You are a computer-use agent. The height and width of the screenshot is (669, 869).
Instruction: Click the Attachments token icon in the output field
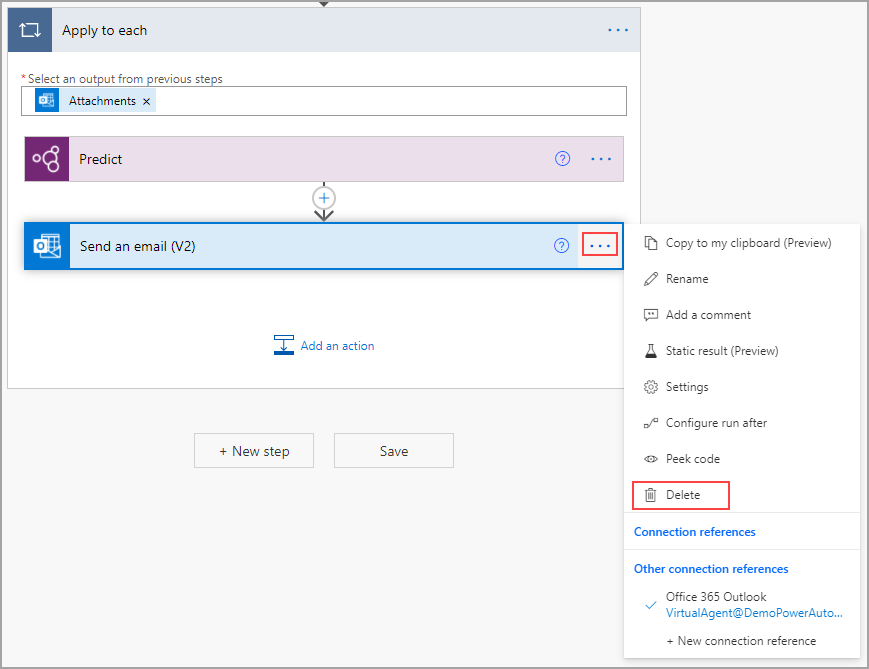(45, 100)
